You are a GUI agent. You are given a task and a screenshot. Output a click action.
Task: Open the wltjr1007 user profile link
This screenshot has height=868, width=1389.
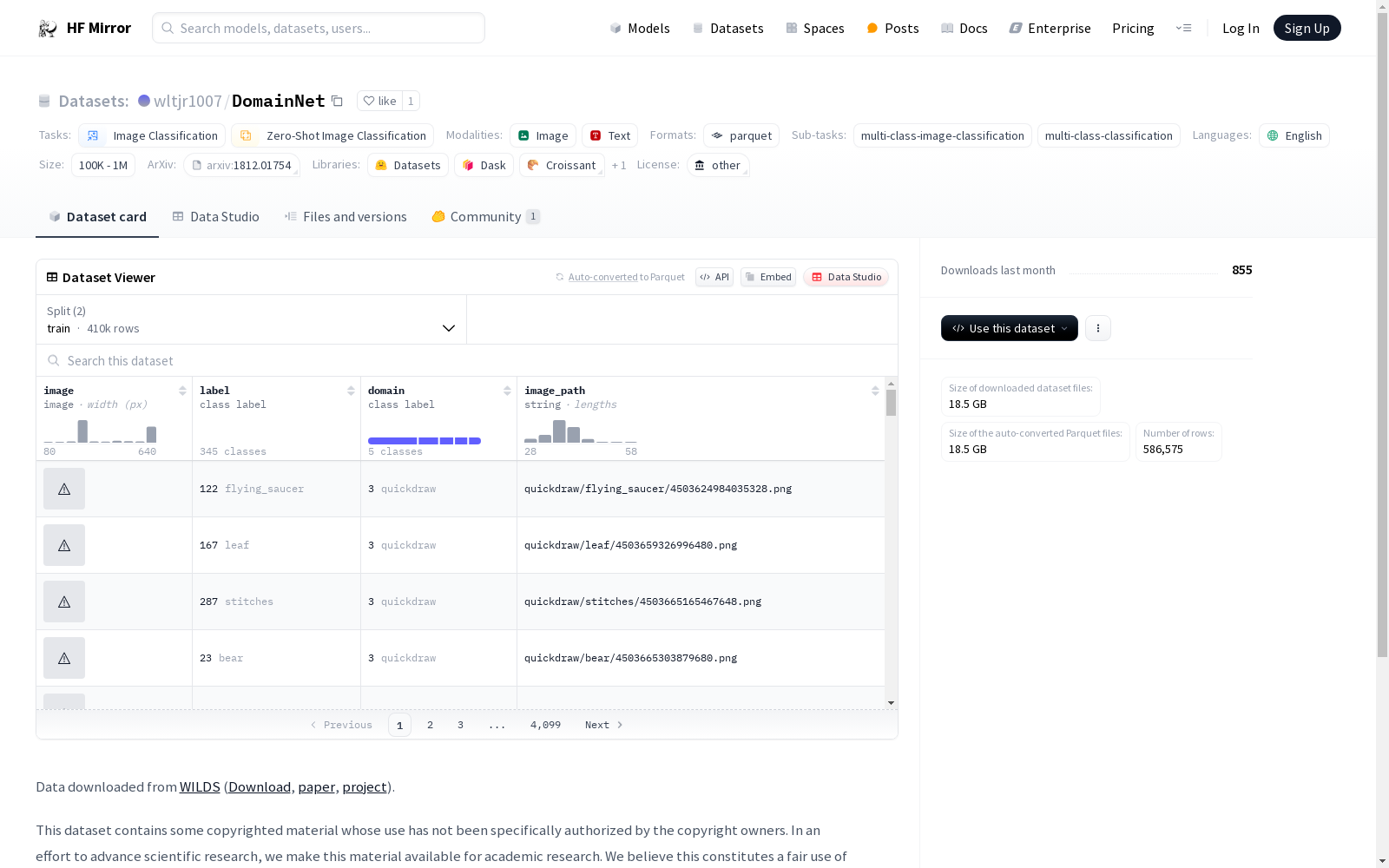[188, 102]
